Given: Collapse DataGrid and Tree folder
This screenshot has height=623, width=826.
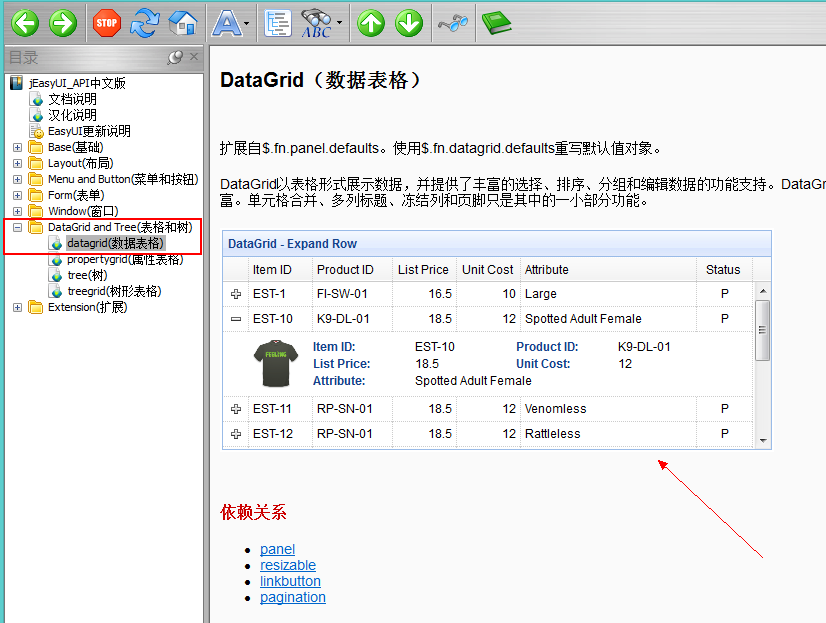Looking at the screenshot, I should (x=17, y=228).
